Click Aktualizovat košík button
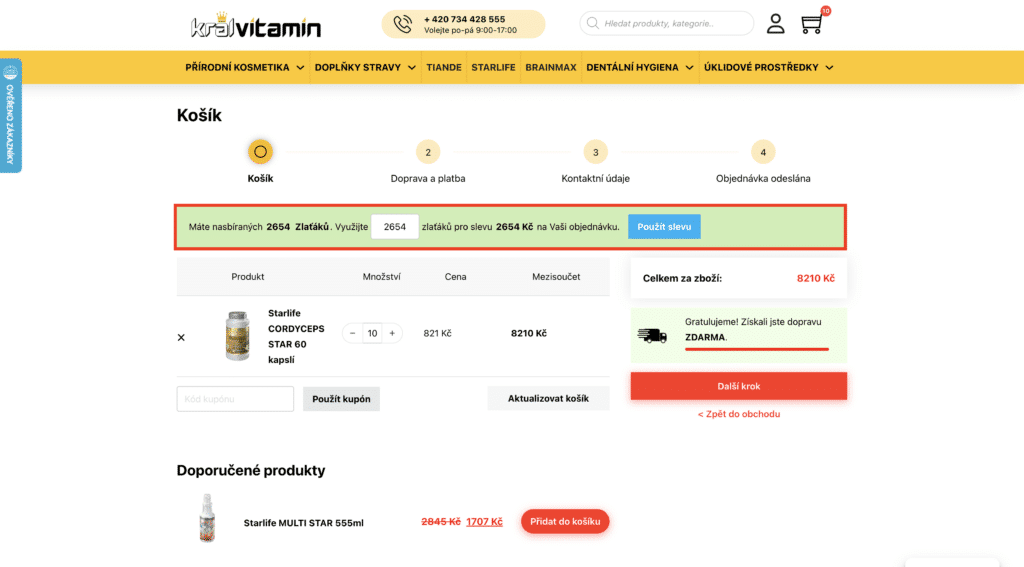The width and height of the screenshot is (1024, 567). (548, 398)
